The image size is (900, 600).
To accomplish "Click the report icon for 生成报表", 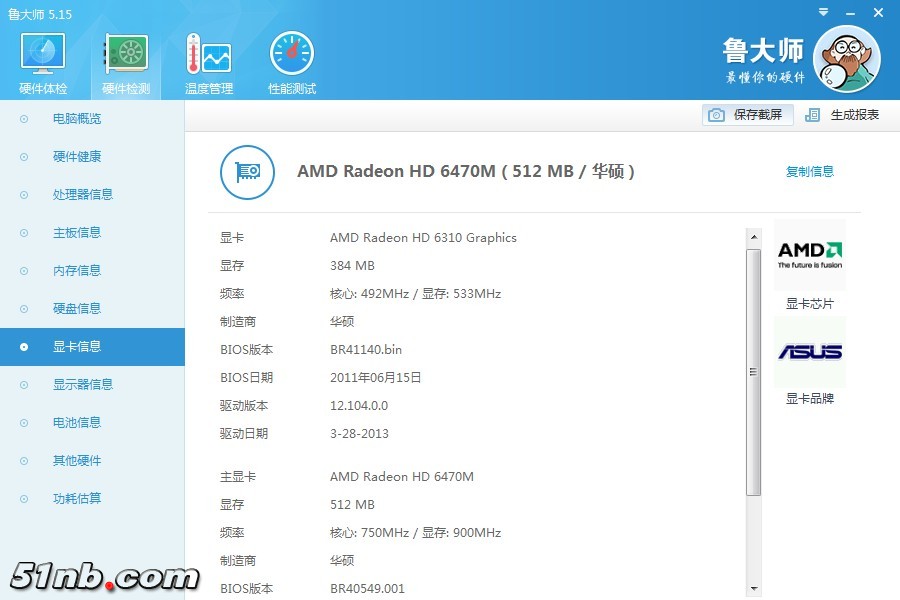I will pyautogui.click(x=813, y=115).
